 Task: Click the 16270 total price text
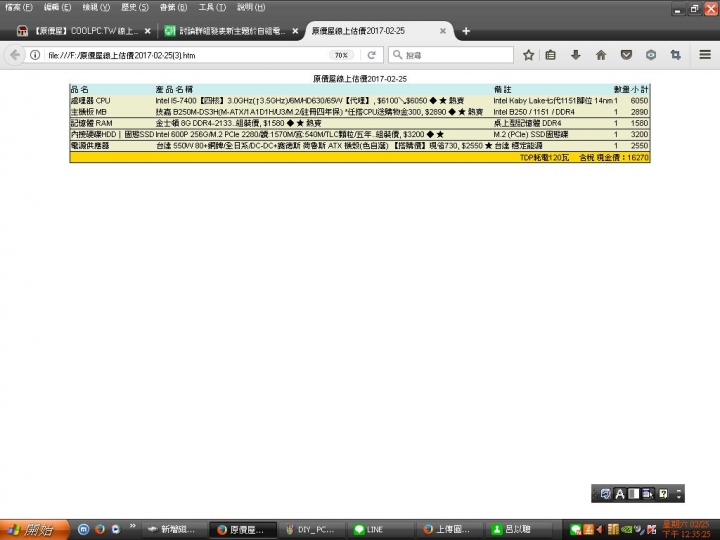pos(638,158)
